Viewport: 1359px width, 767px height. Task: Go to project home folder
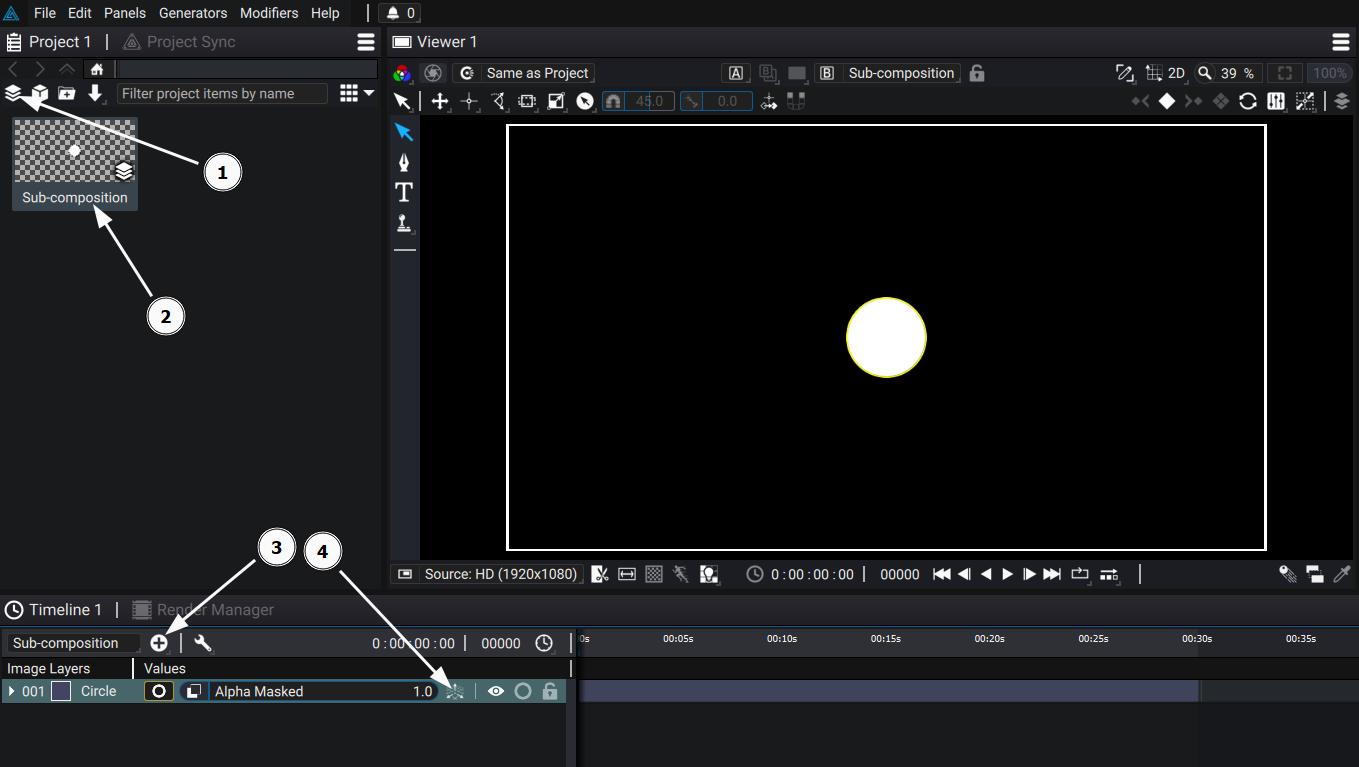pyautogui.click(x=97, y=69)
